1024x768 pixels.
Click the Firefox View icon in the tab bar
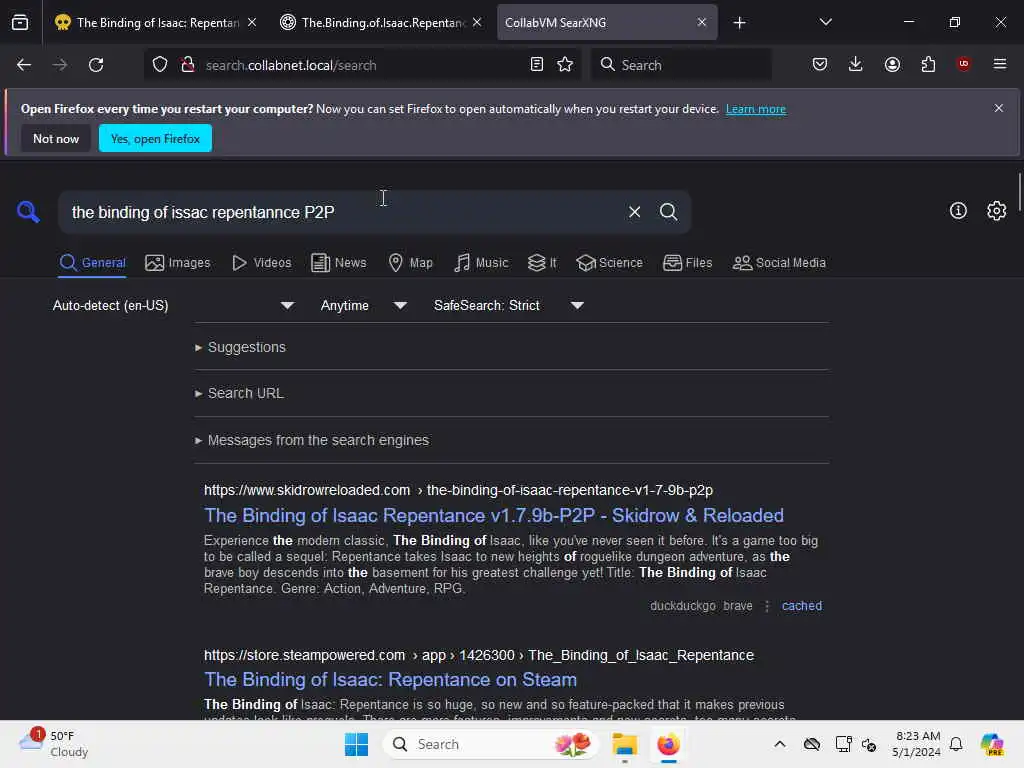(x=20, y=22)
